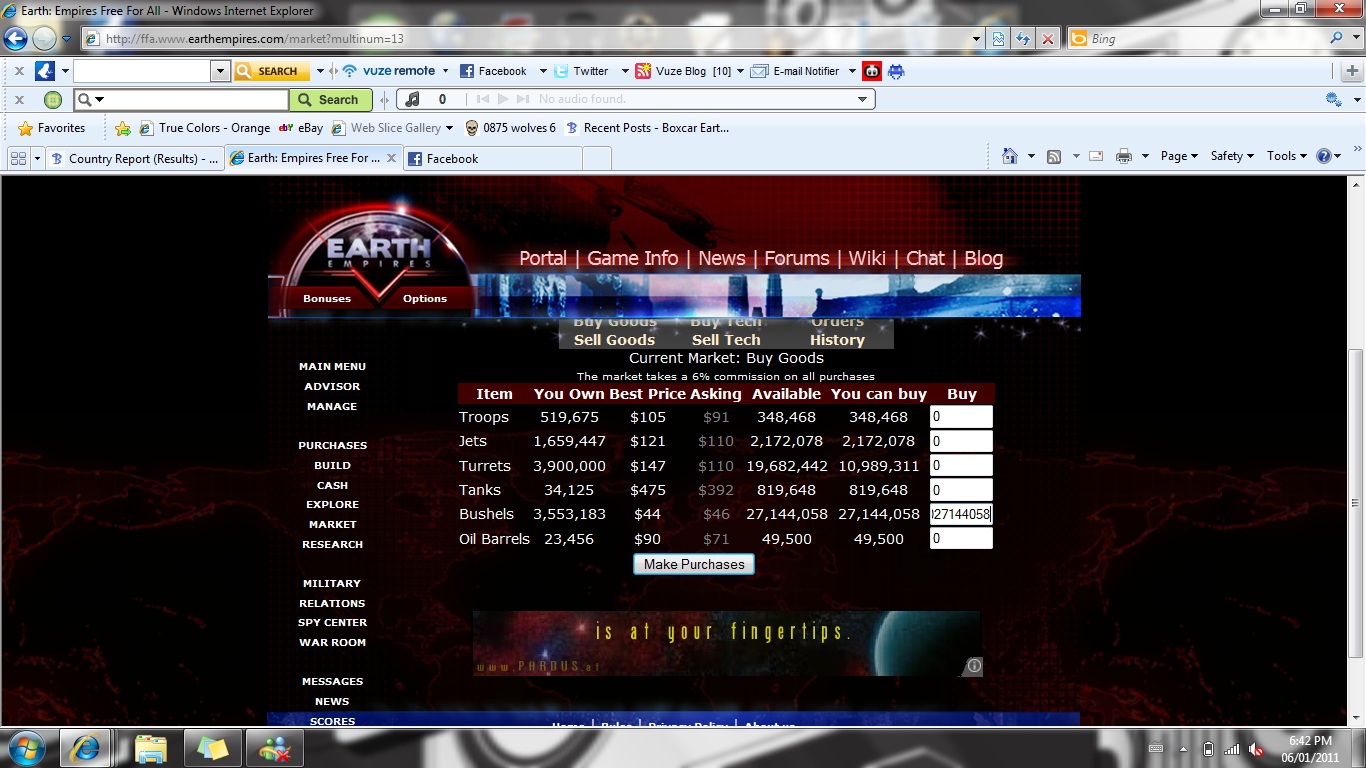
Task: Click the Print icon in command bar
Action: point(1123,156)
